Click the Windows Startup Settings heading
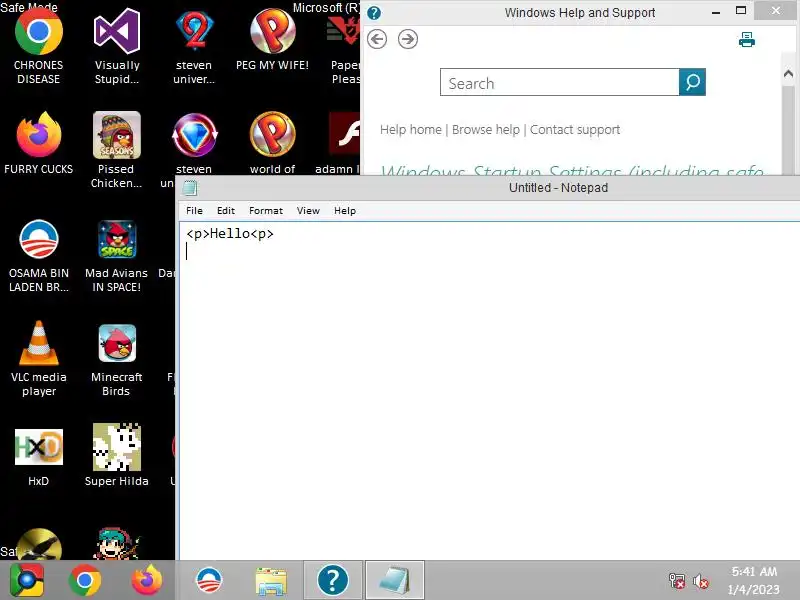 pyautogui.click(x=572, y=170)
